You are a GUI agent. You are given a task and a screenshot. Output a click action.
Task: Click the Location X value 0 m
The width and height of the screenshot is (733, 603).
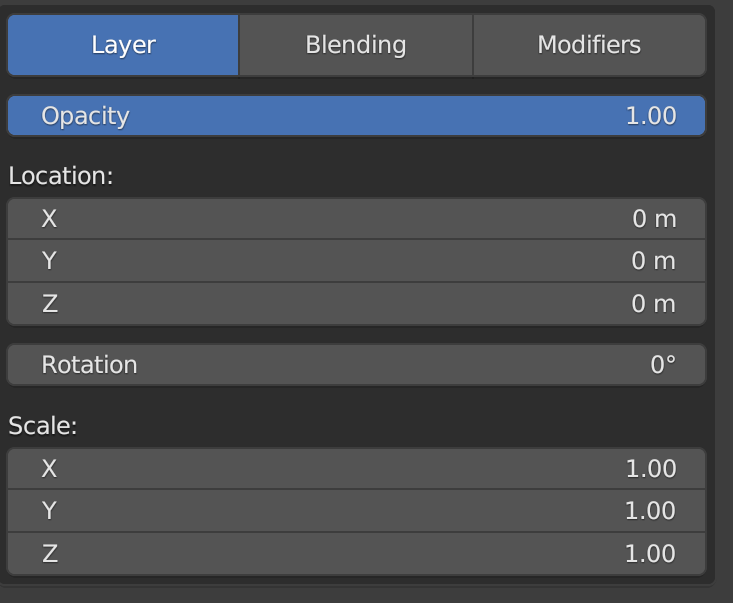pyautogui.click(x=654, y=219)
